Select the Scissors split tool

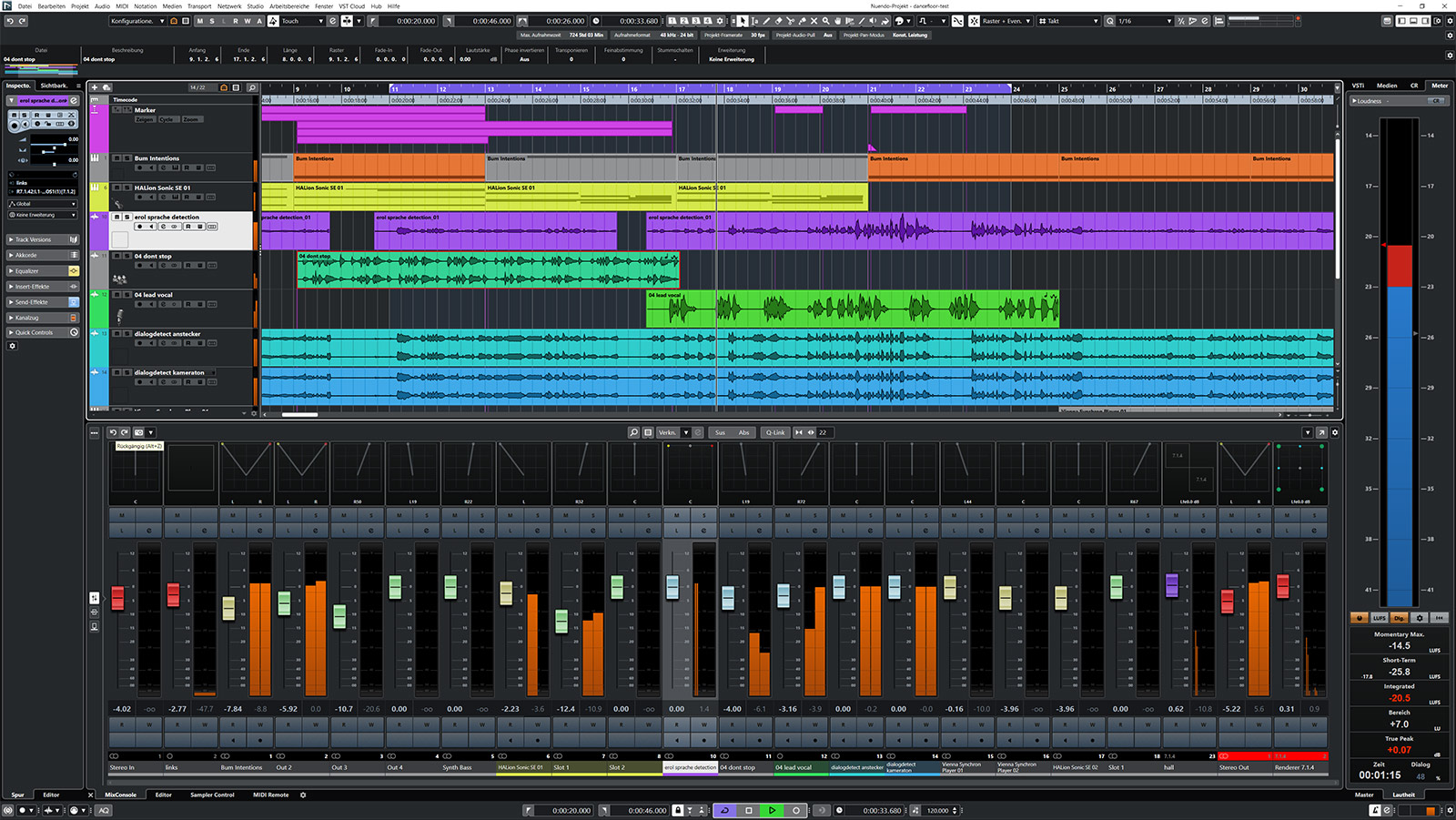tap(790, 21)
